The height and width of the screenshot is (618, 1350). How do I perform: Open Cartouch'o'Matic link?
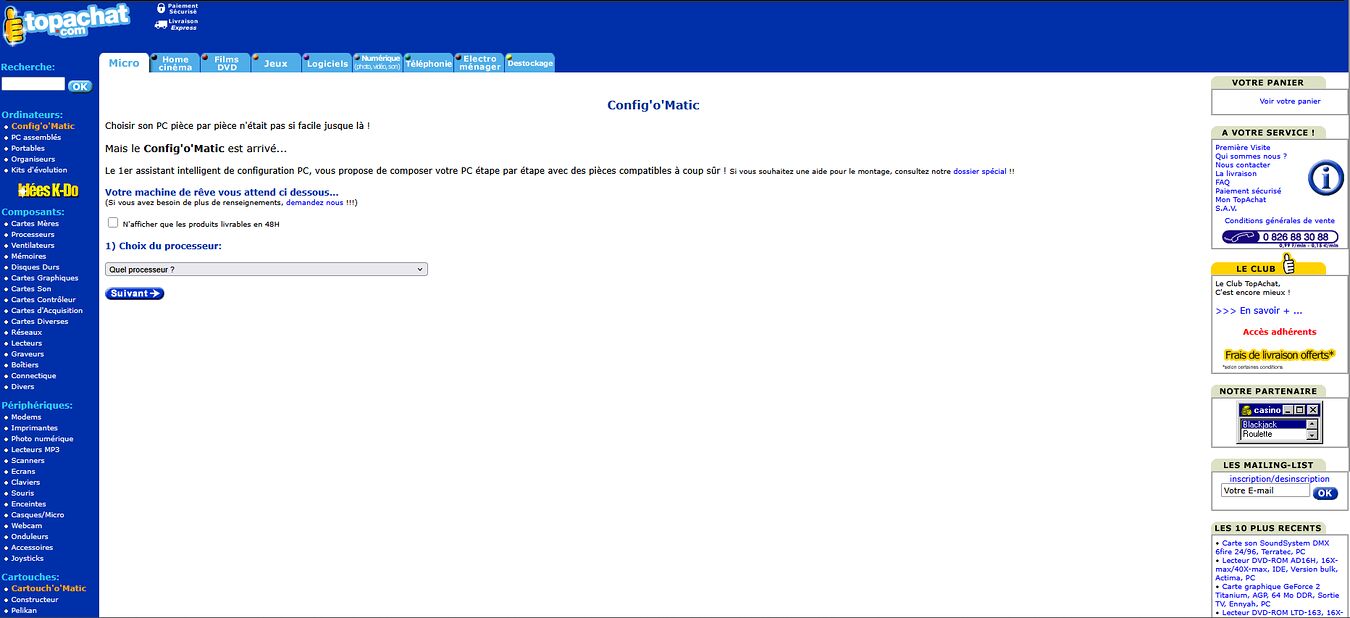[49, 589]
